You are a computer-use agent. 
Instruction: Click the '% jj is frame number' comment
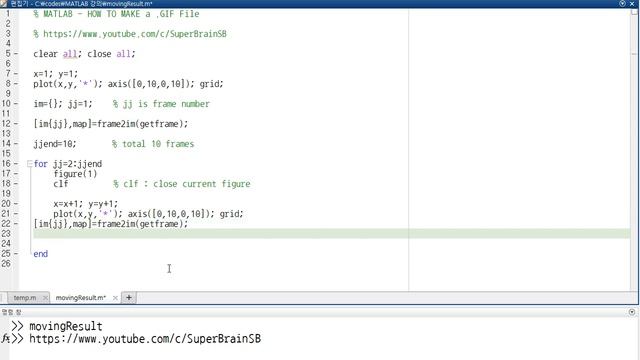[161, 104]
